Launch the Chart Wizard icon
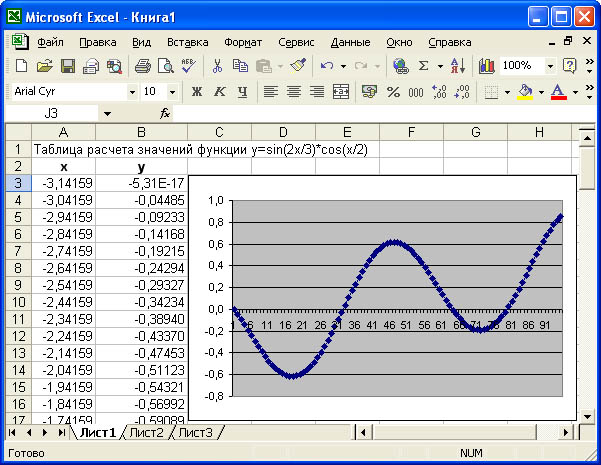 [x=486, y=66]
